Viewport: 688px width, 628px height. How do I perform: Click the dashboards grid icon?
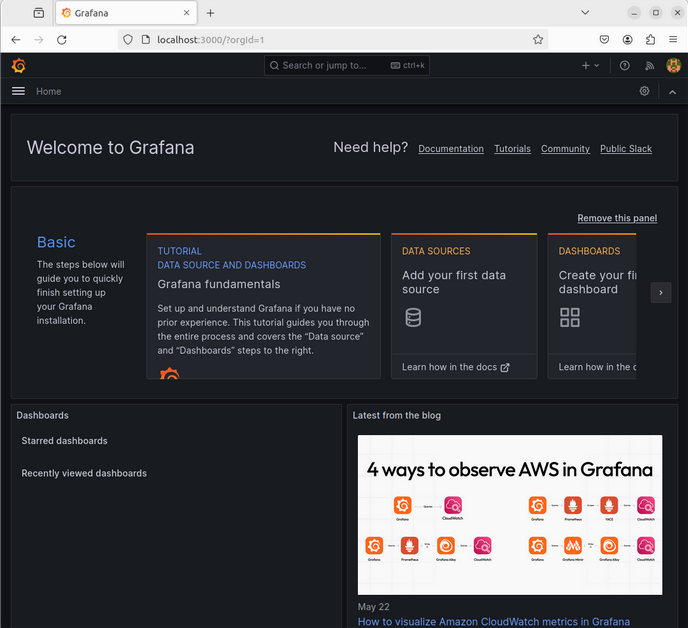pos(570,317)
